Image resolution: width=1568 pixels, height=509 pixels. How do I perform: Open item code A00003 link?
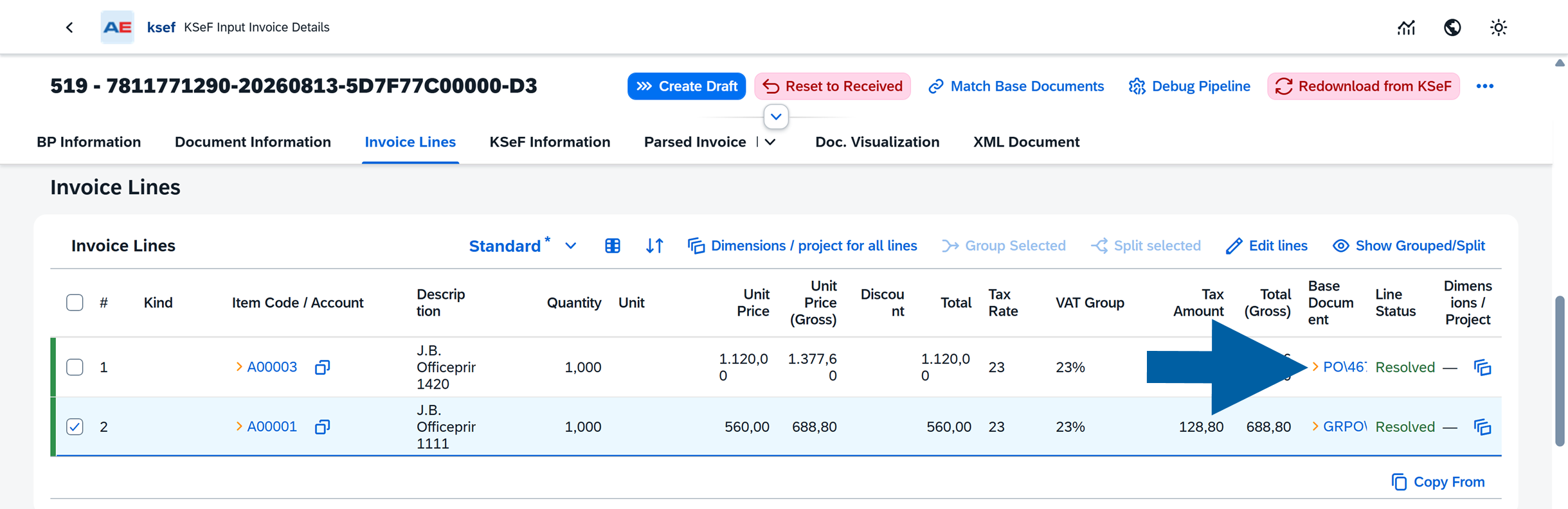coord(271,367)
